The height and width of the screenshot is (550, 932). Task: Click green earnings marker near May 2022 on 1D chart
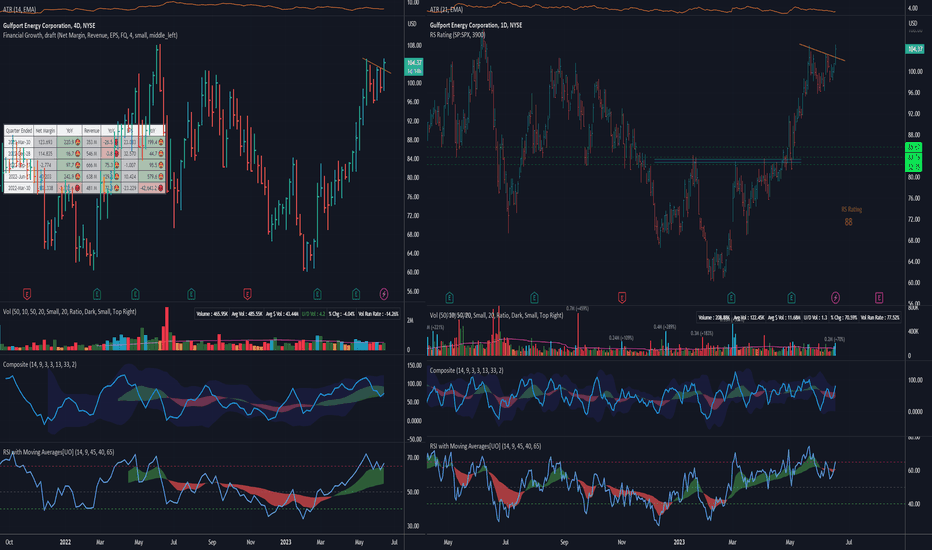tap(449, 297)
